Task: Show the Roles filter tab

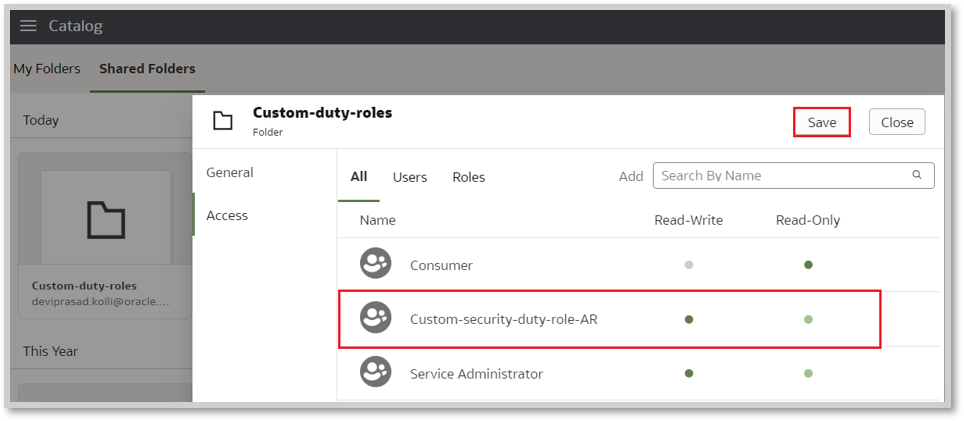Action: click(469, 177)
